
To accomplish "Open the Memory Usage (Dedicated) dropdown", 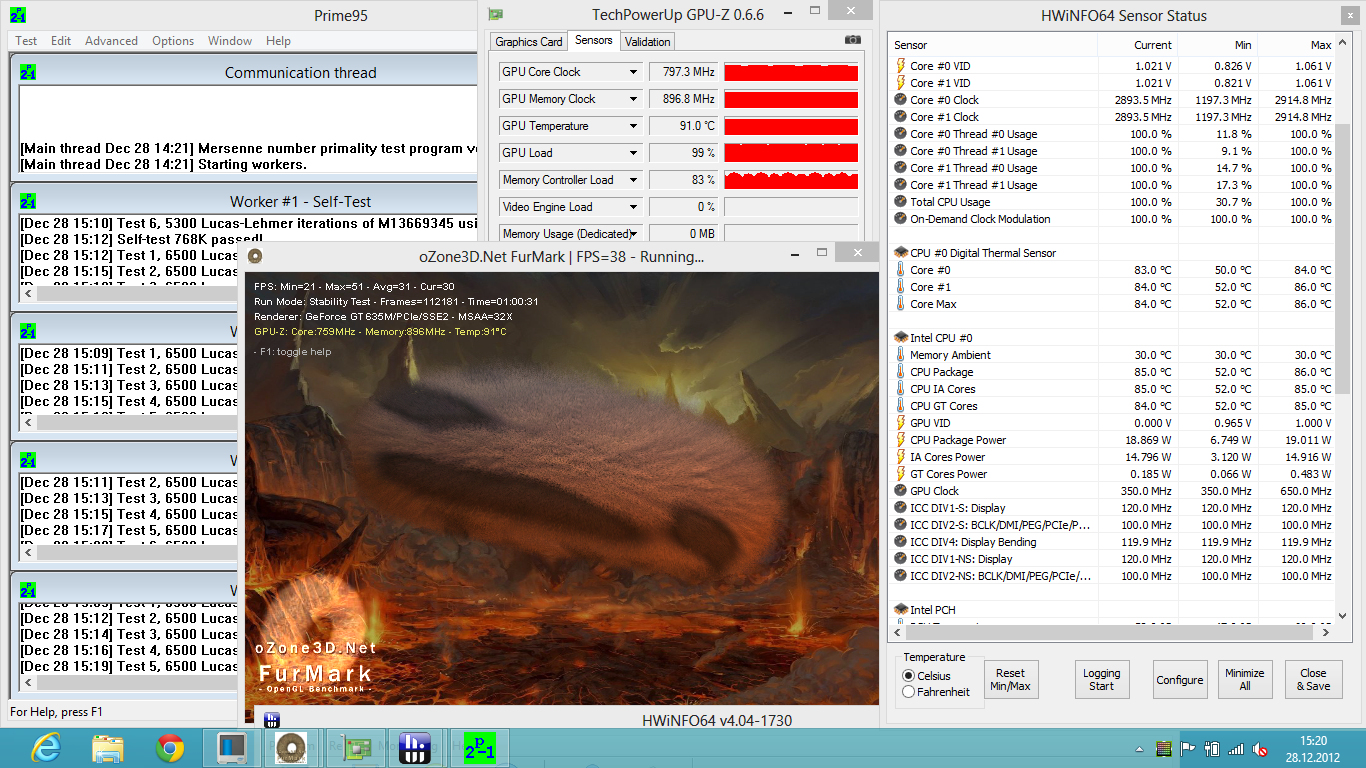I will coord(634,234).
